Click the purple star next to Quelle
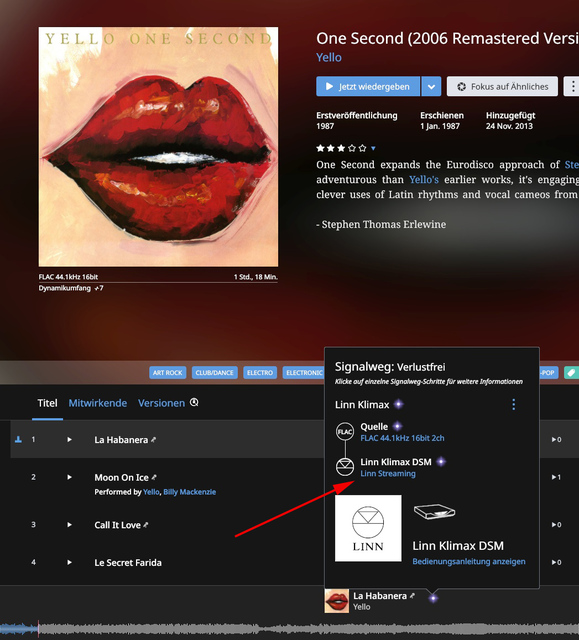This screenshot has height=640, width=579. click(x=397, y=427)
